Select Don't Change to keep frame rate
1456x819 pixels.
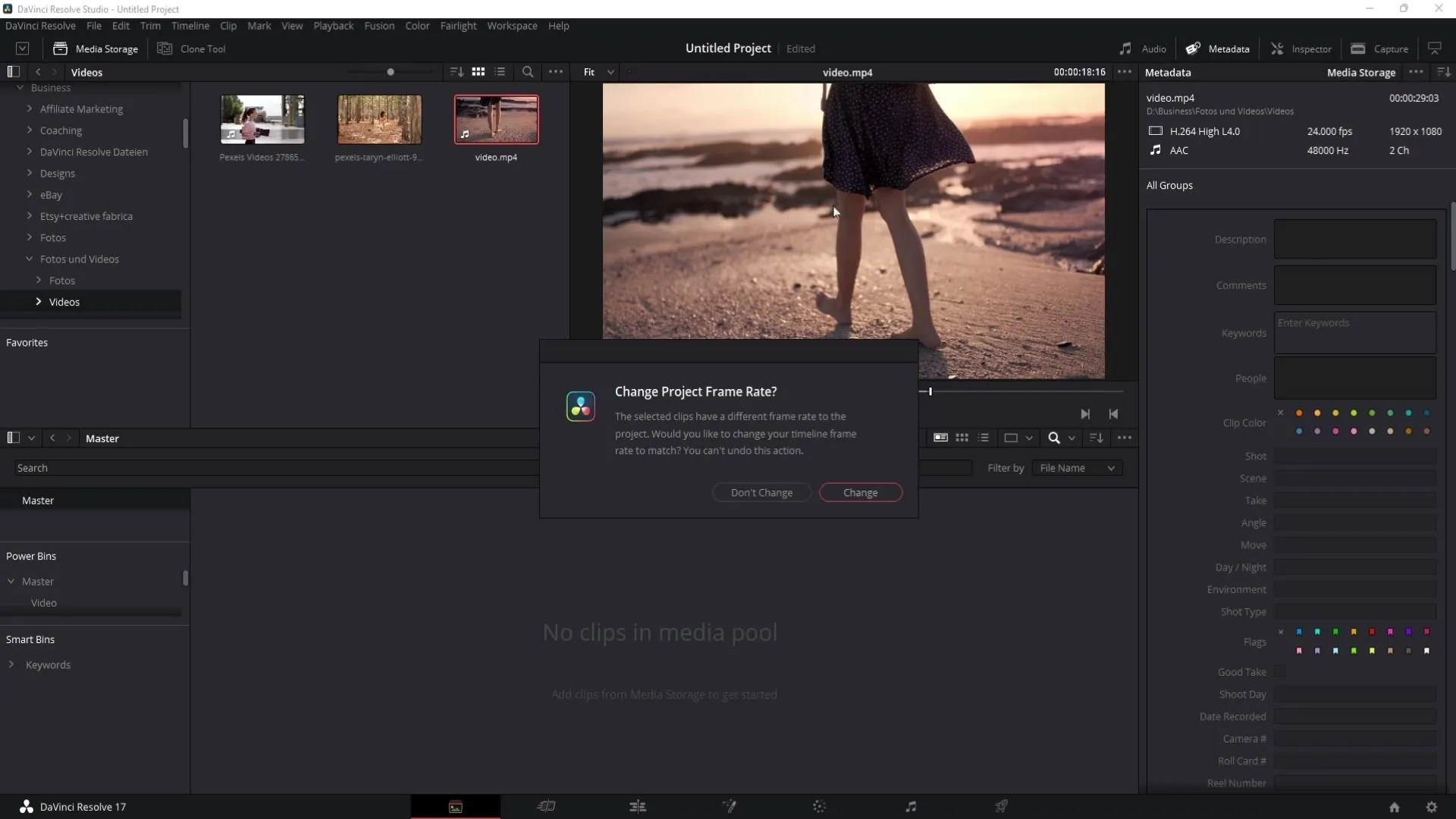pyautogui.click(x=762, y=492)
